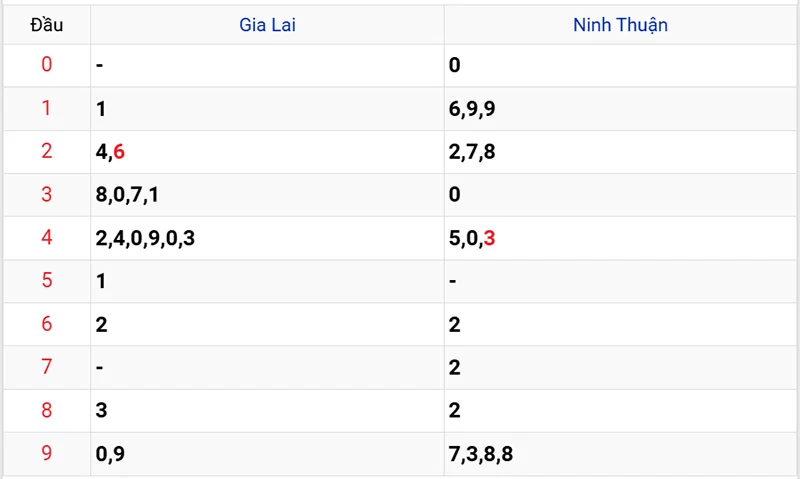Select the red row head number 0
The height and width of the screenshot is (479, 800).
coord(46,65)
